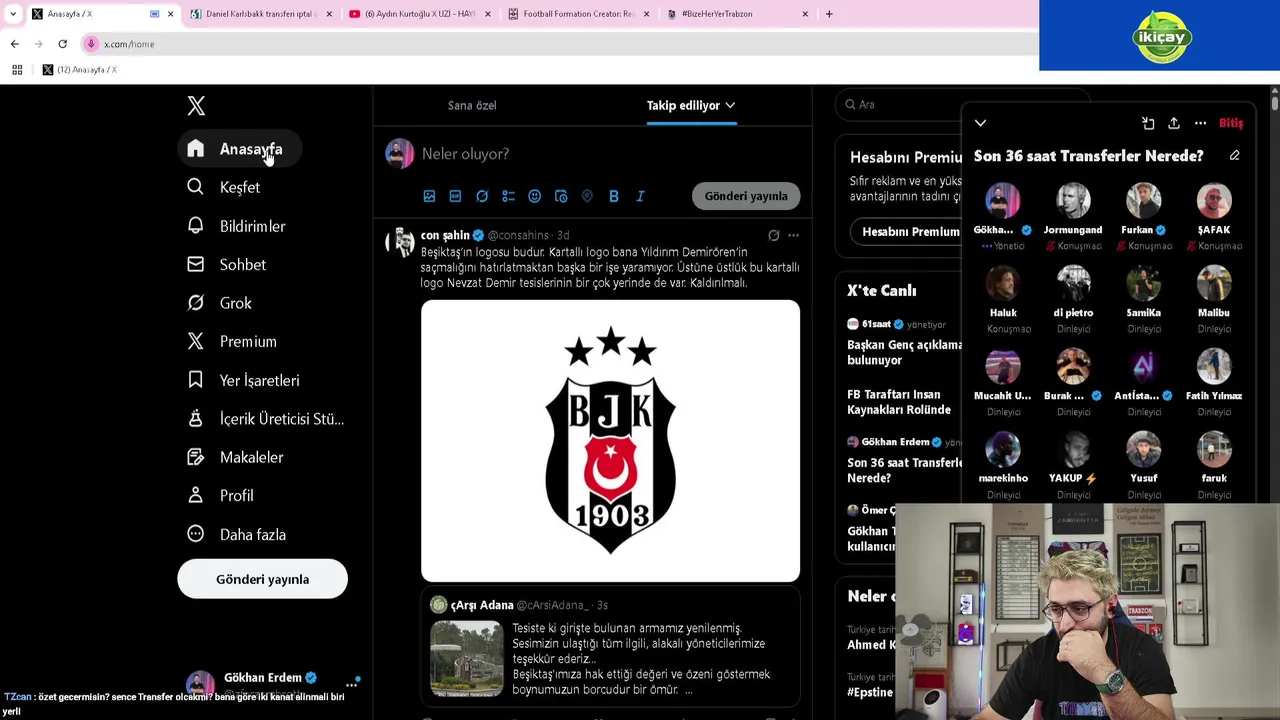Open Bildirimler notifications

click(x=237, y=226)
